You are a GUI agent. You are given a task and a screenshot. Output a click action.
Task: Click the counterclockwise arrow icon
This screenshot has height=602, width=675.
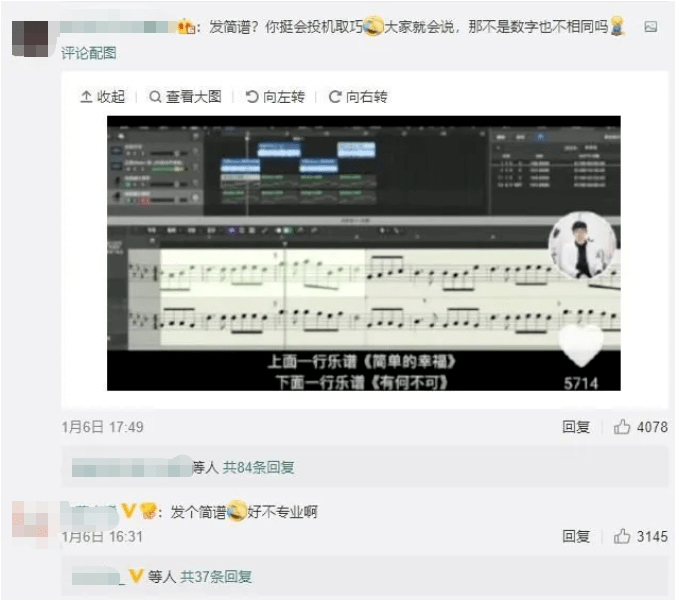coord(252,96)
